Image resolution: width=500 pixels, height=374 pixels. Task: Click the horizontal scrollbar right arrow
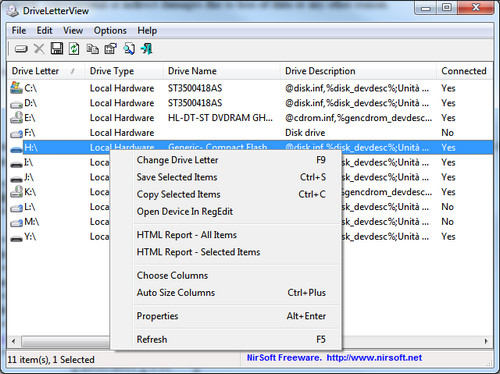click(486, 341)
